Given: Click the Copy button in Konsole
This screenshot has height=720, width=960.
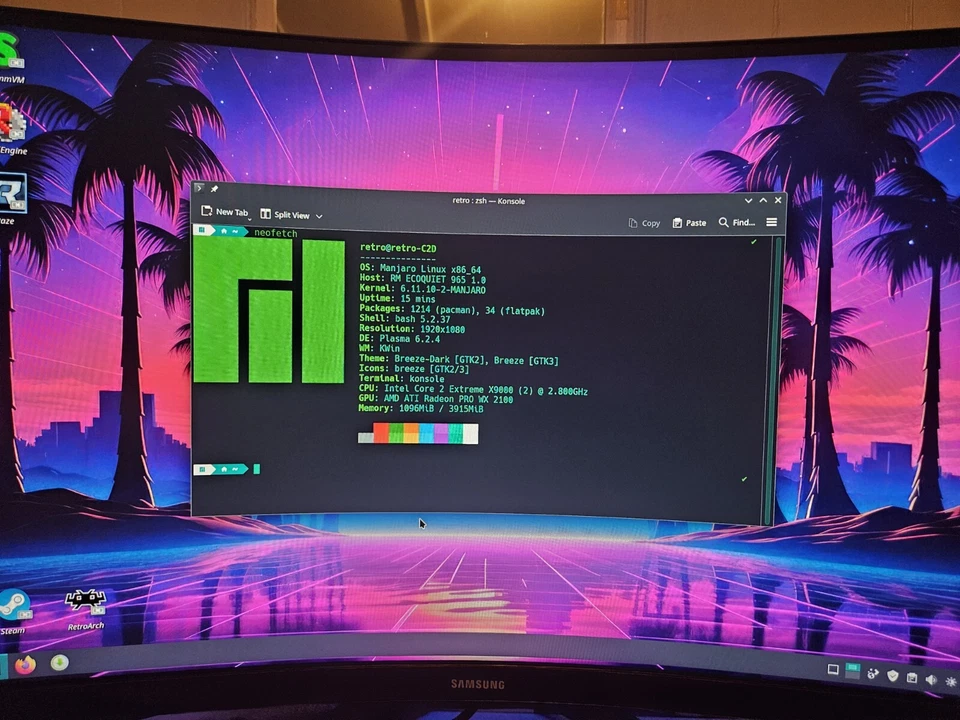Looking at the screenshot, I should 644,222.
